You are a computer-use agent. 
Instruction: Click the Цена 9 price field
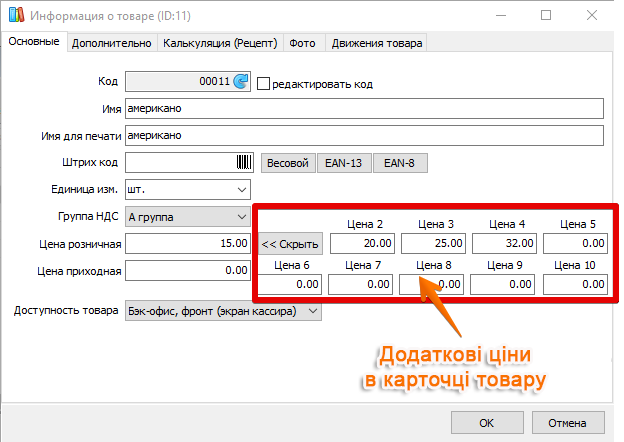pos(503,284)
